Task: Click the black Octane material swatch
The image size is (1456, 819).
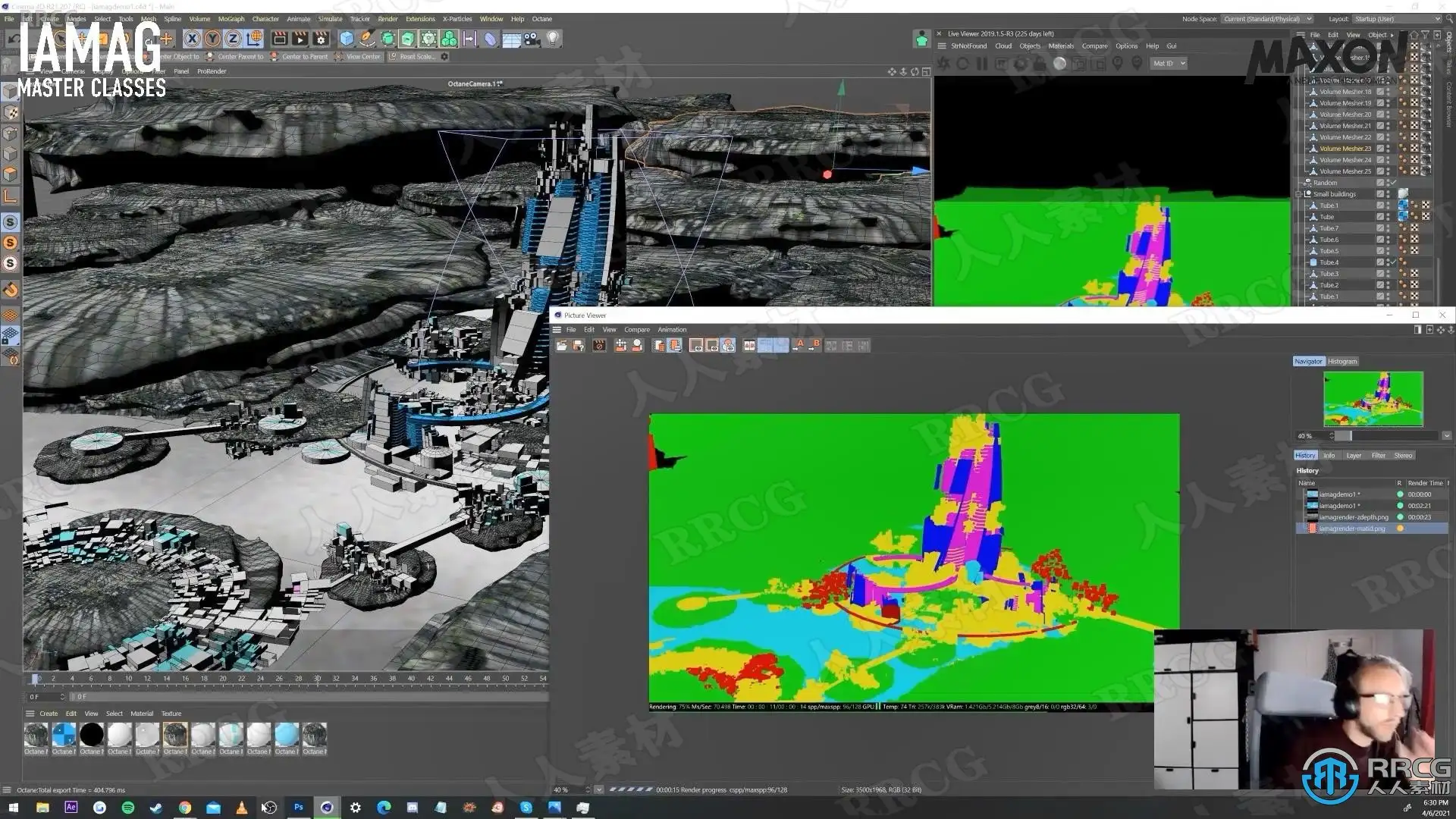Action: 92,734
